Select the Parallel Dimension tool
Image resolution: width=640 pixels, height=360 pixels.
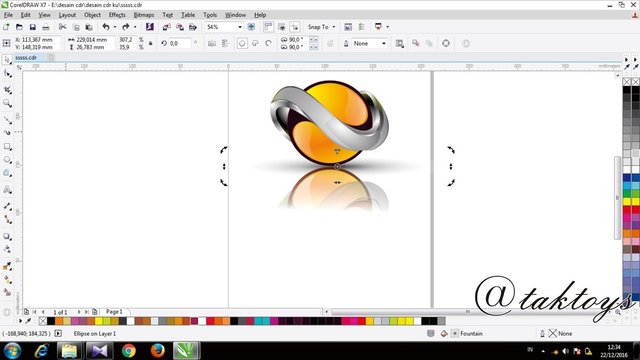pyautogui.click(x=7, y=206)
